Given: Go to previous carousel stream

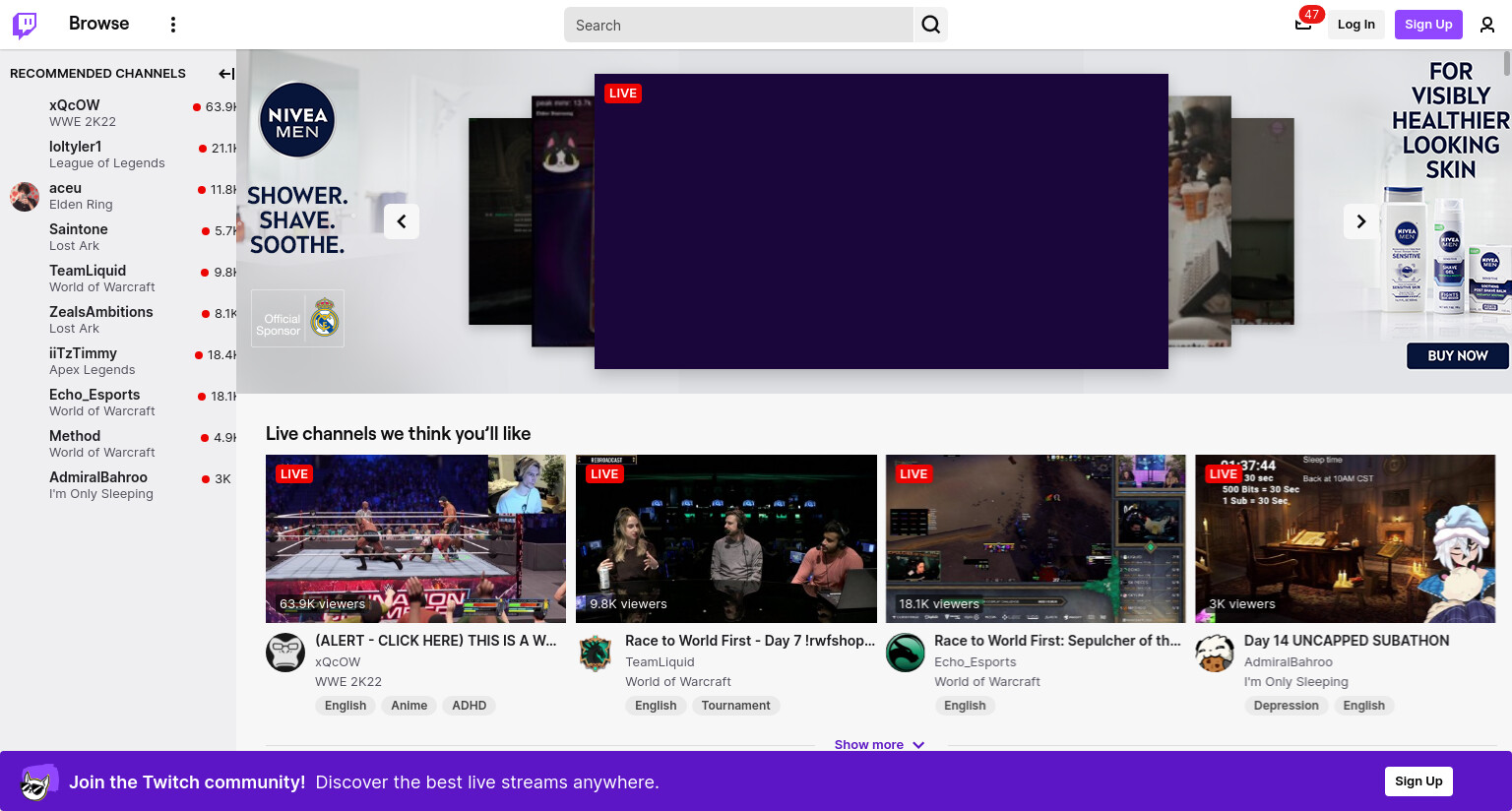Looking at the screenshot, I should 402,221.
